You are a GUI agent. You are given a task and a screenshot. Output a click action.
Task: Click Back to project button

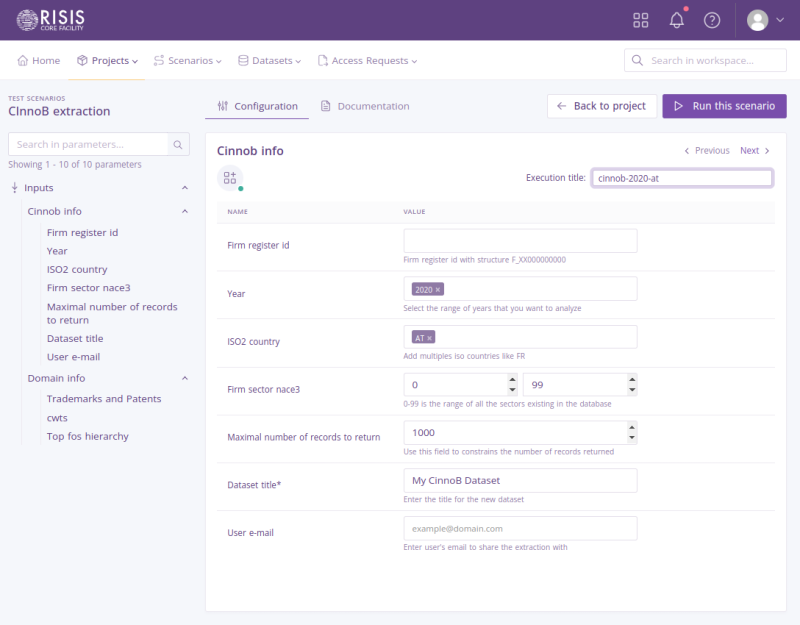(602, 106)
